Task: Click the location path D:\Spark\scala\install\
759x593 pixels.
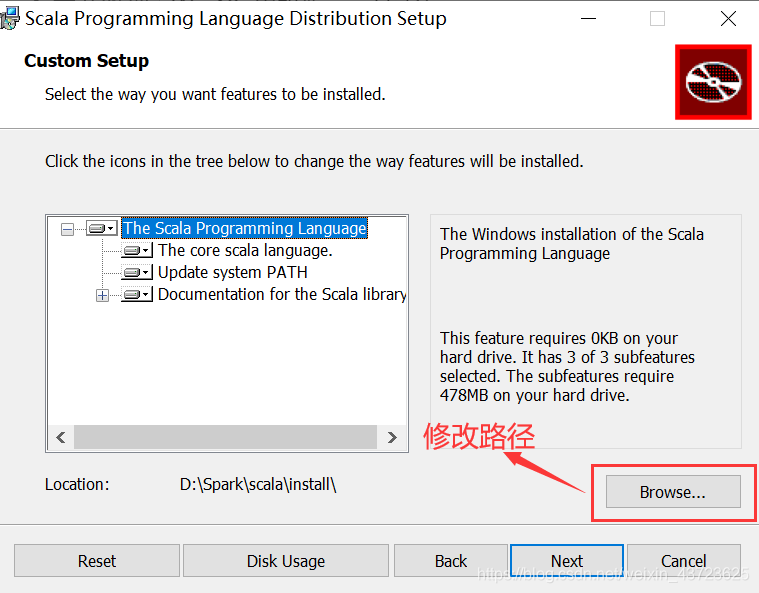Action: click(258, 484)
